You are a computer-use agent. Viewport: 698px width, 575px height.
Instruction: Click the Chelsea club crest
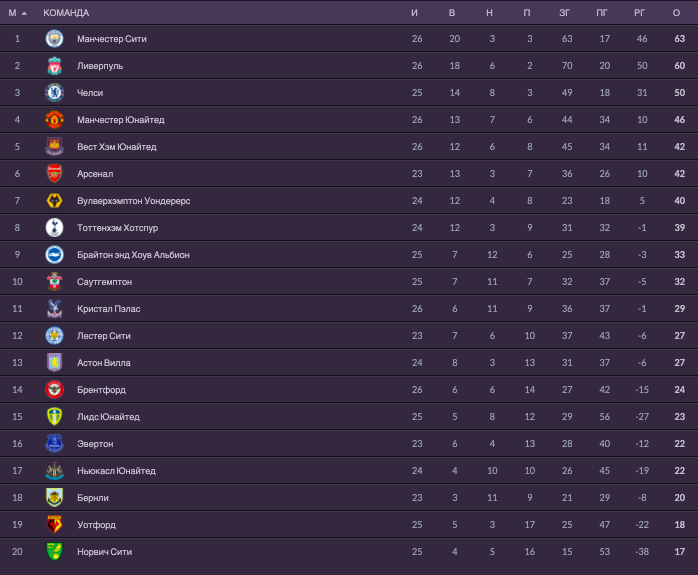click(54, 93)
